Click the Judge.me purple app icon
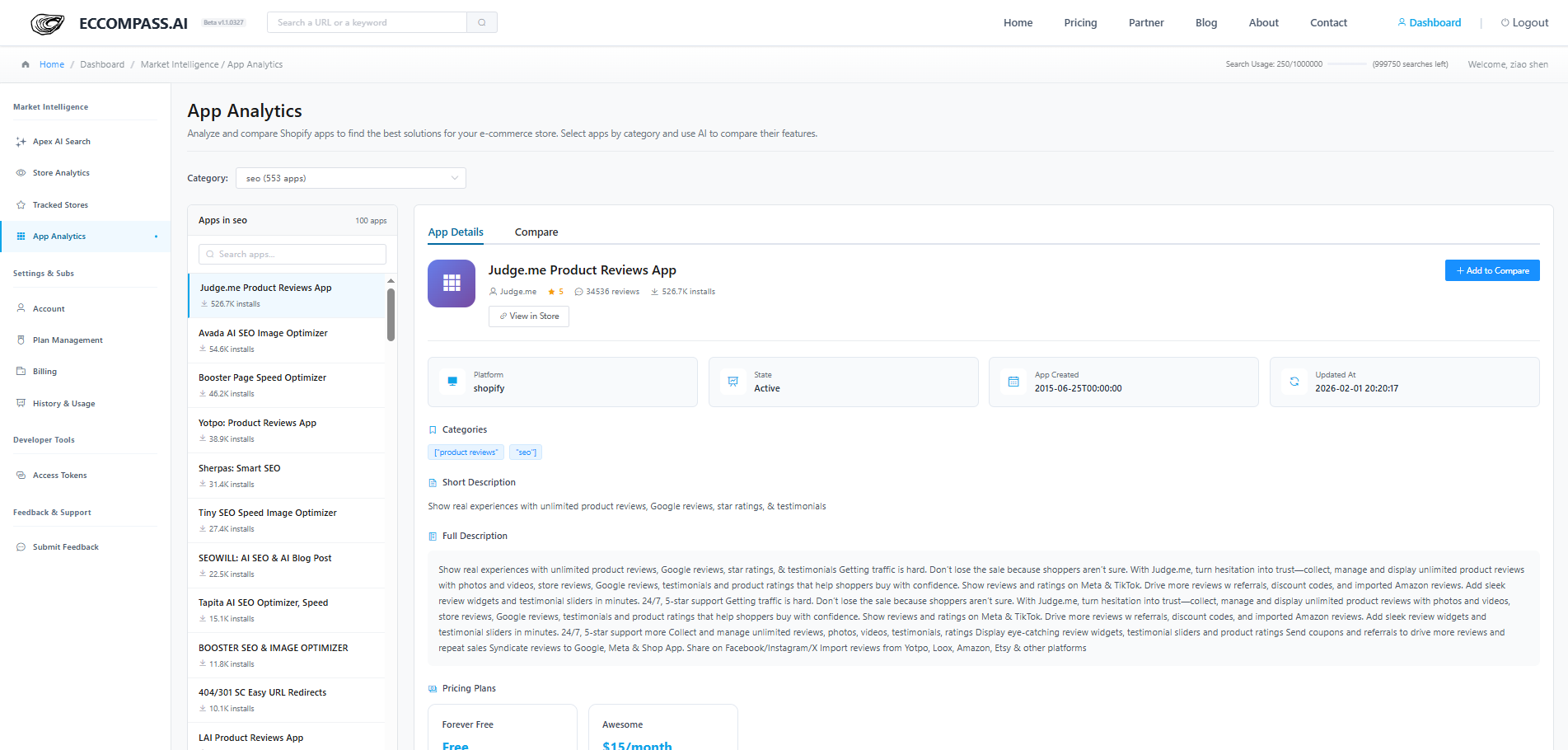This screenshot has height=750, width=1568. [452, 284]
